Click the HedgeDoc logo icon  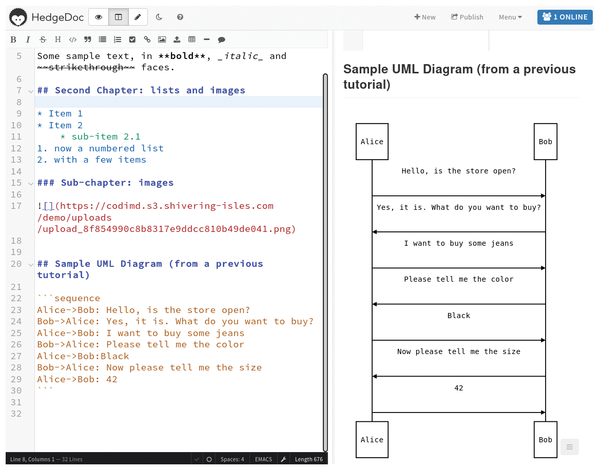coord(18,18)
